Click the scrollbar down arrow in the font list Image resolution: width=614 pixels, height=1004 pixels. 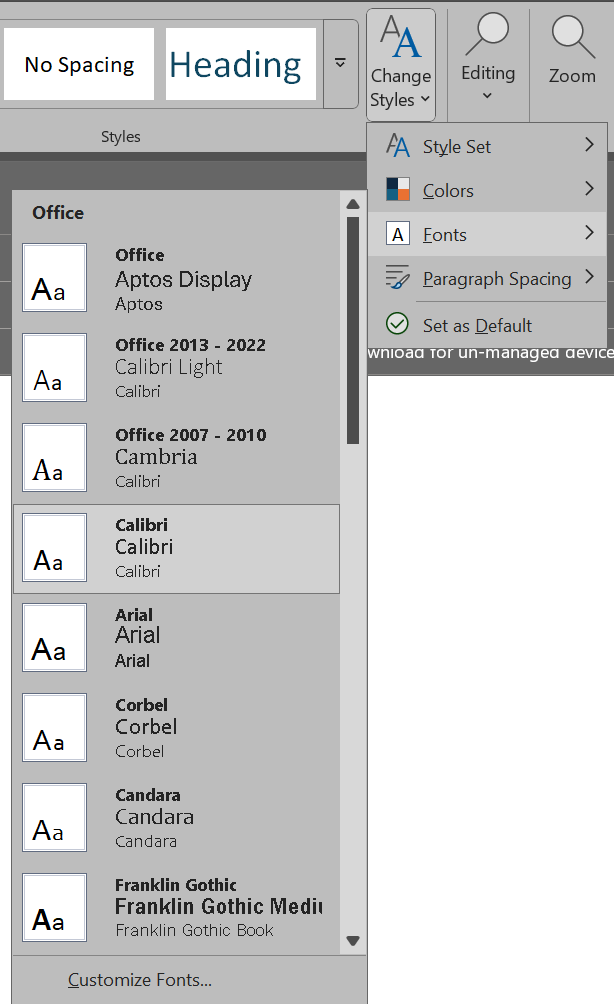[352, 941]
